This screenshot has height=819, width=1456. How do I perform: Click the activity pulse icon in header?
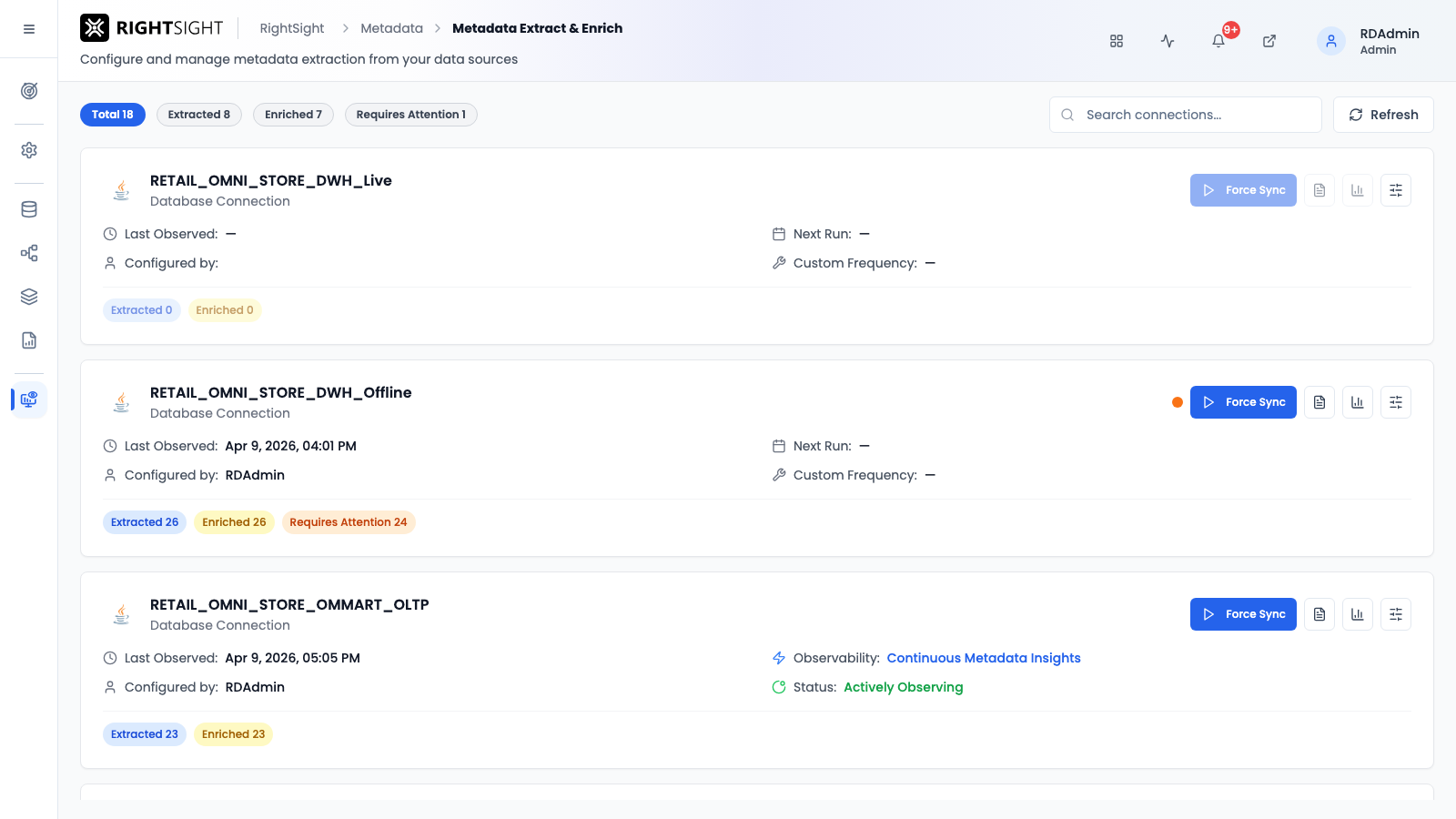click(1168, 41)
